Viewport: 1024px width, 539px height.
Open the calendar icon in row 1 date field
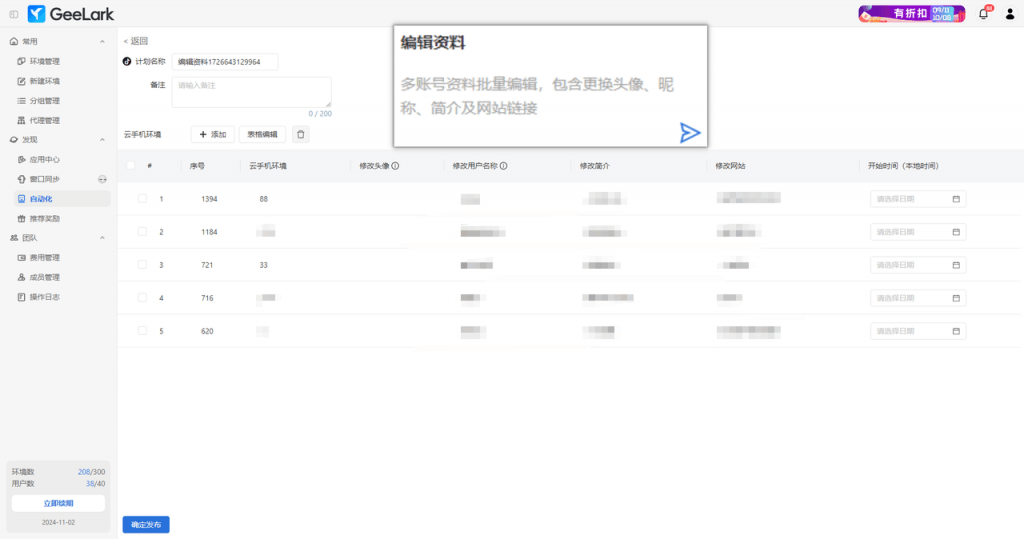coord(956,199)
